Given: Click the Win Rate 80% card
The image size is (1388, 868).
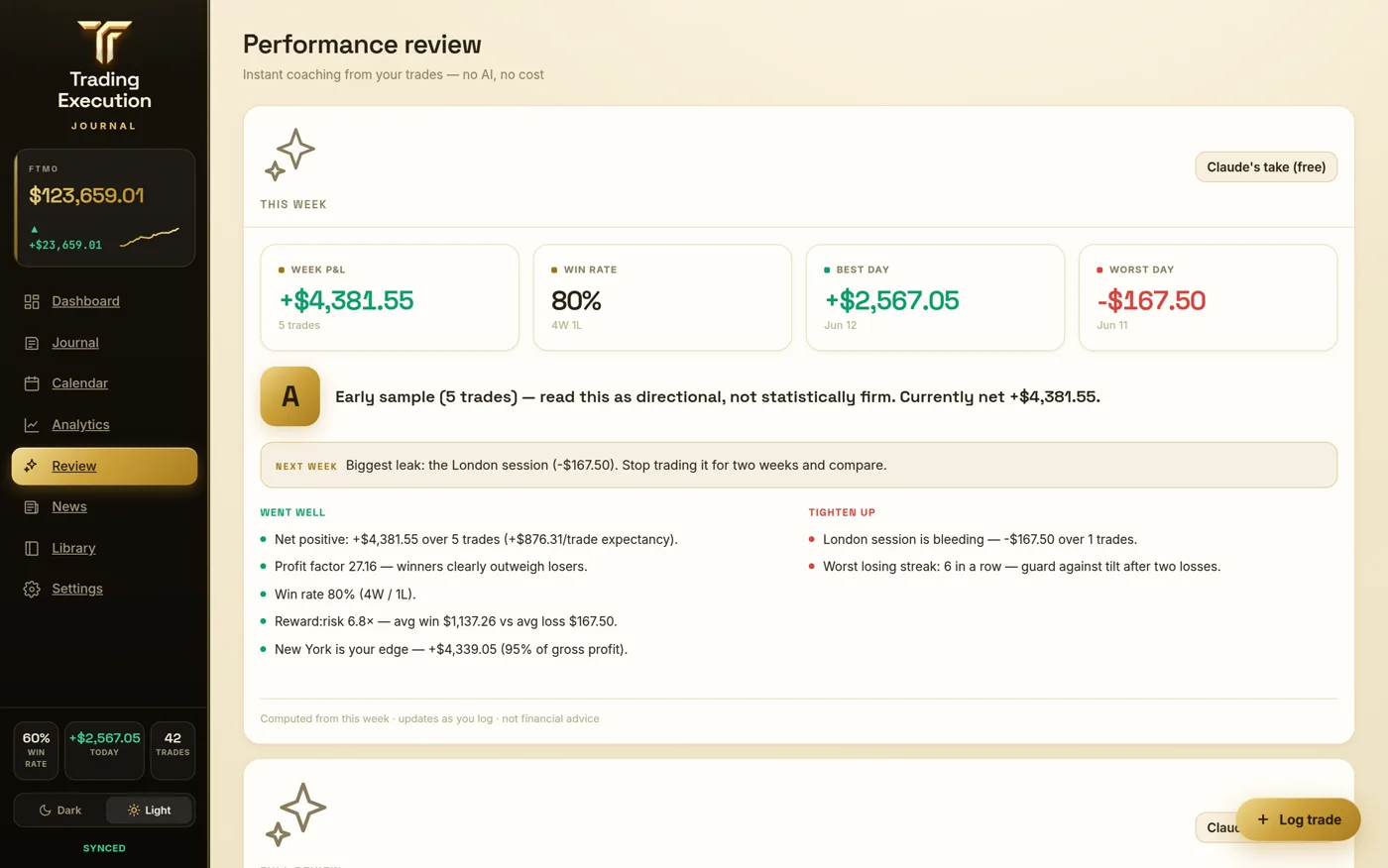Looking at the screenshot, I should (x=662, y=297).
